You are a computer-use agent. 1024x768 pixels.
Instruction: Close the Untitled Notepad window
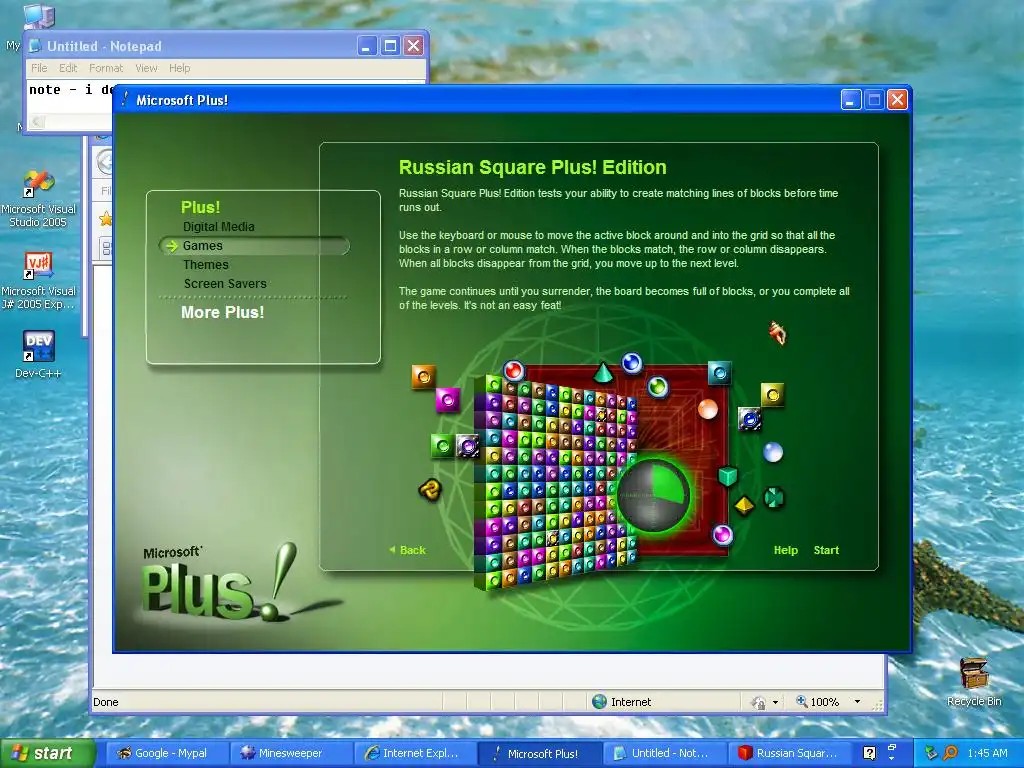coord(413,46)
